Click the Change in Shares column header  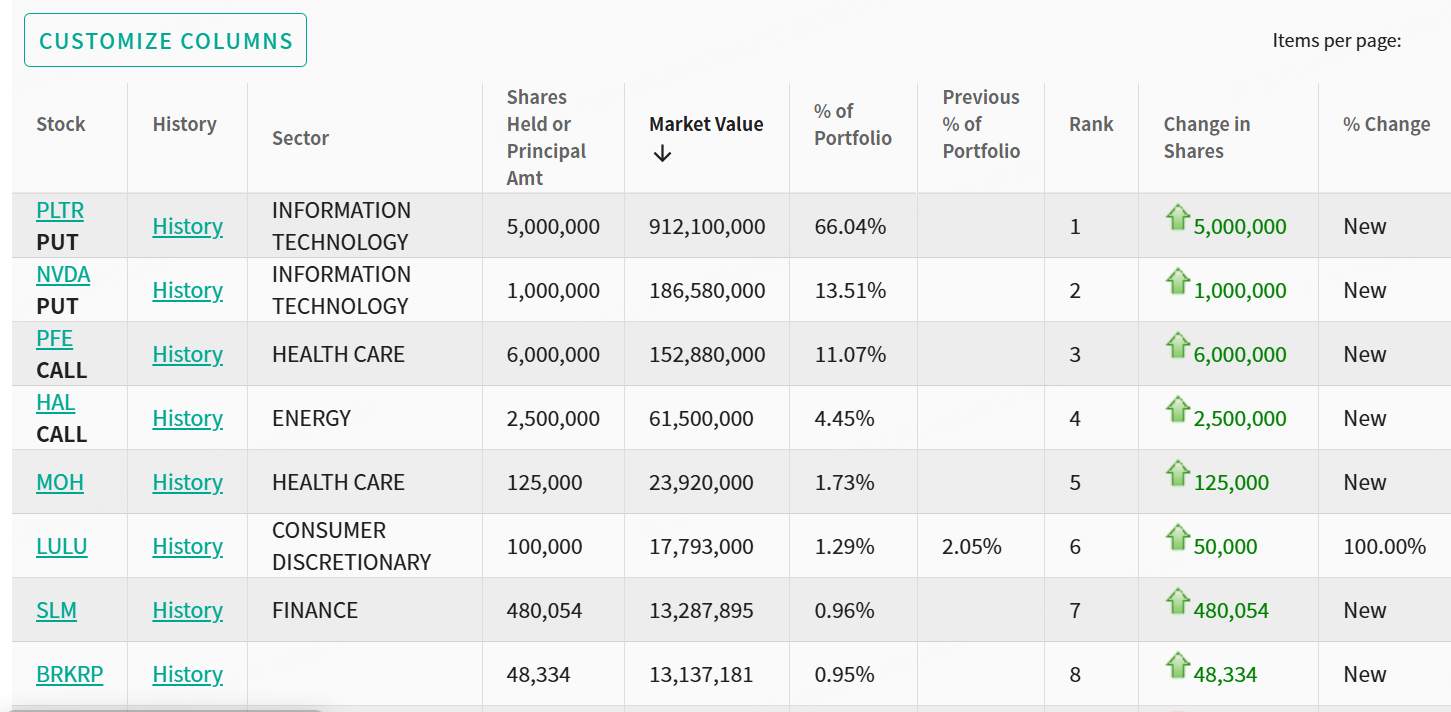tap(1206, 138)
